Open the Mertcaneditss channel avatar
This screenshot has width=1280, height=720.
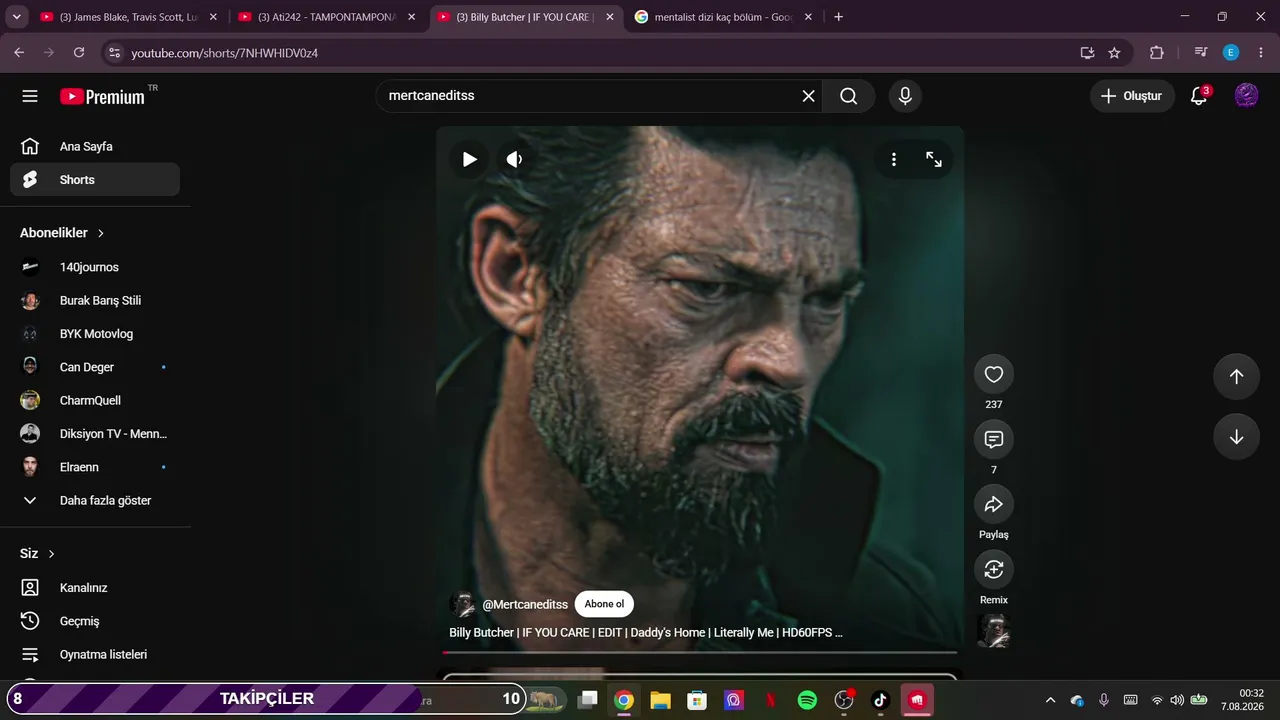coord(462,604)
